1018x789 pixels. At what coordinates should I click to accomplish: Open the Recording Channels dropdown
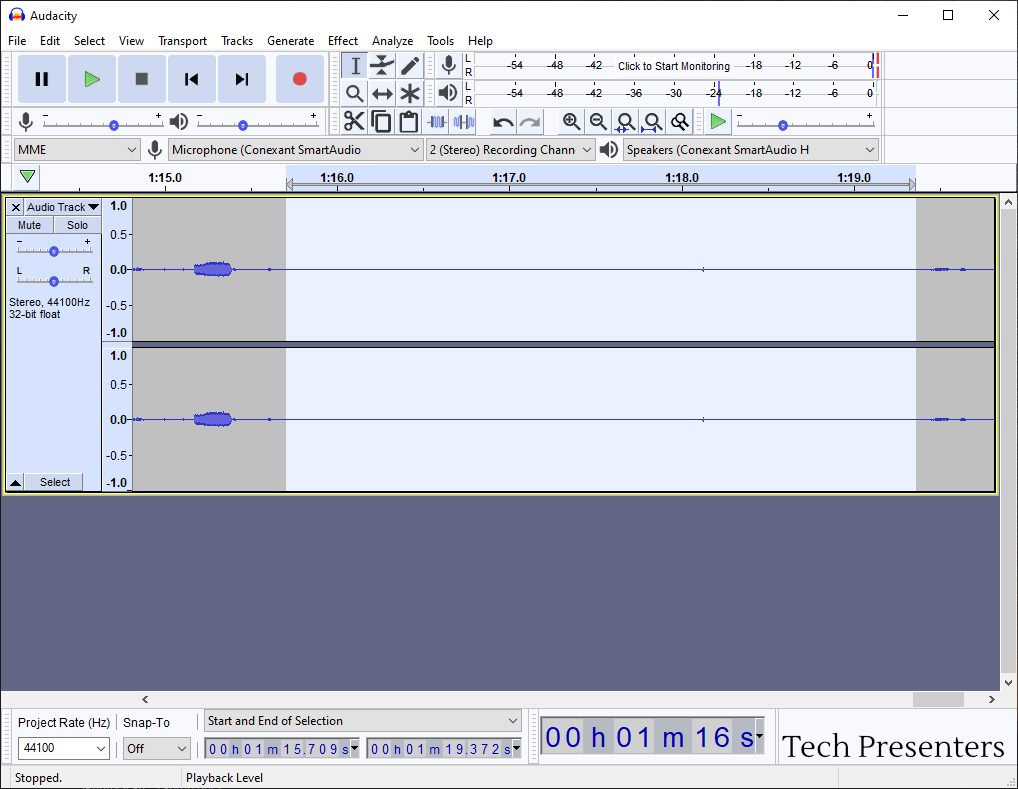click(x=510, y=150)
